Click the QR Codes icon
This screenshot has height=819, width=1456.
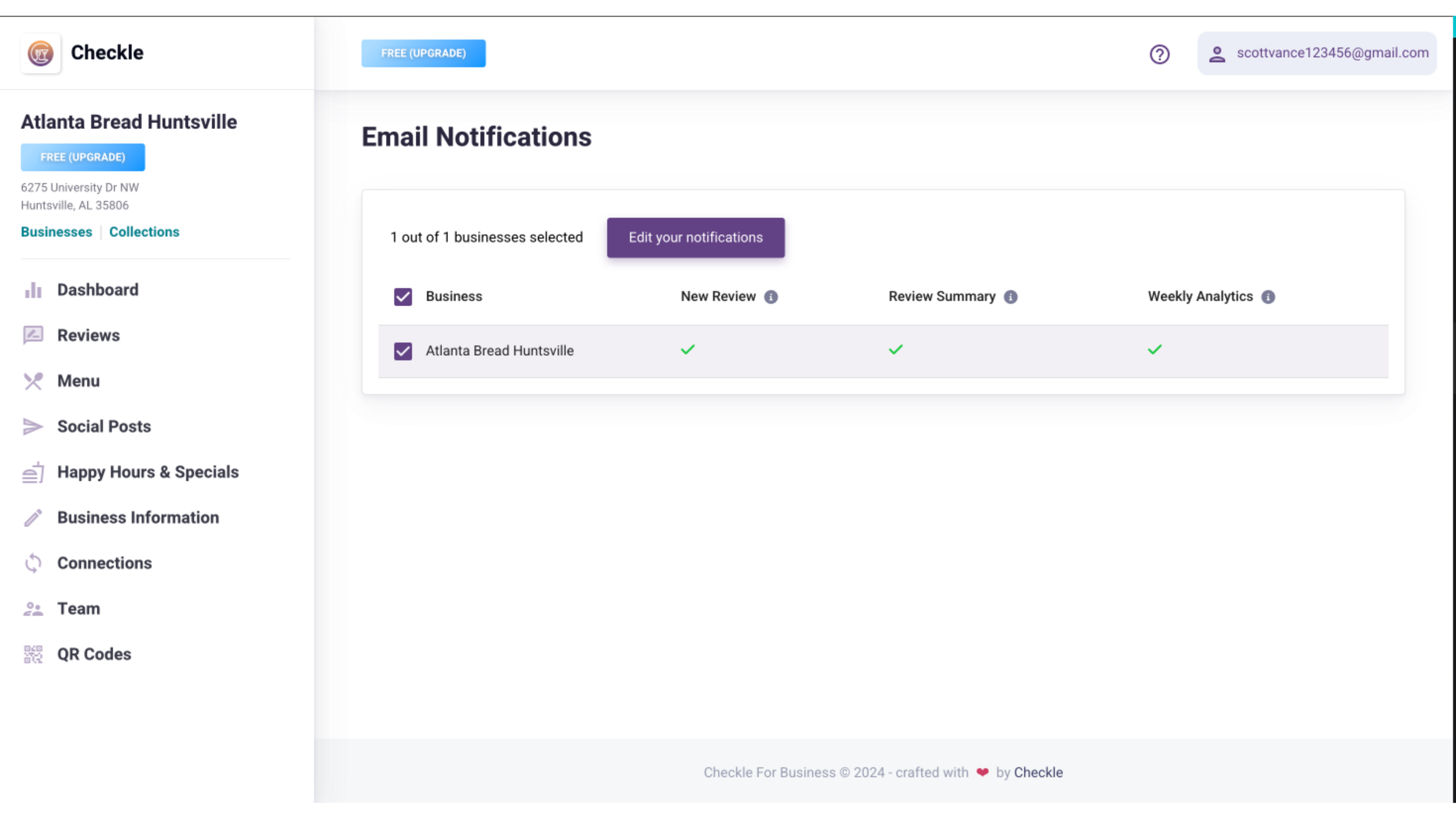(33, 654)
